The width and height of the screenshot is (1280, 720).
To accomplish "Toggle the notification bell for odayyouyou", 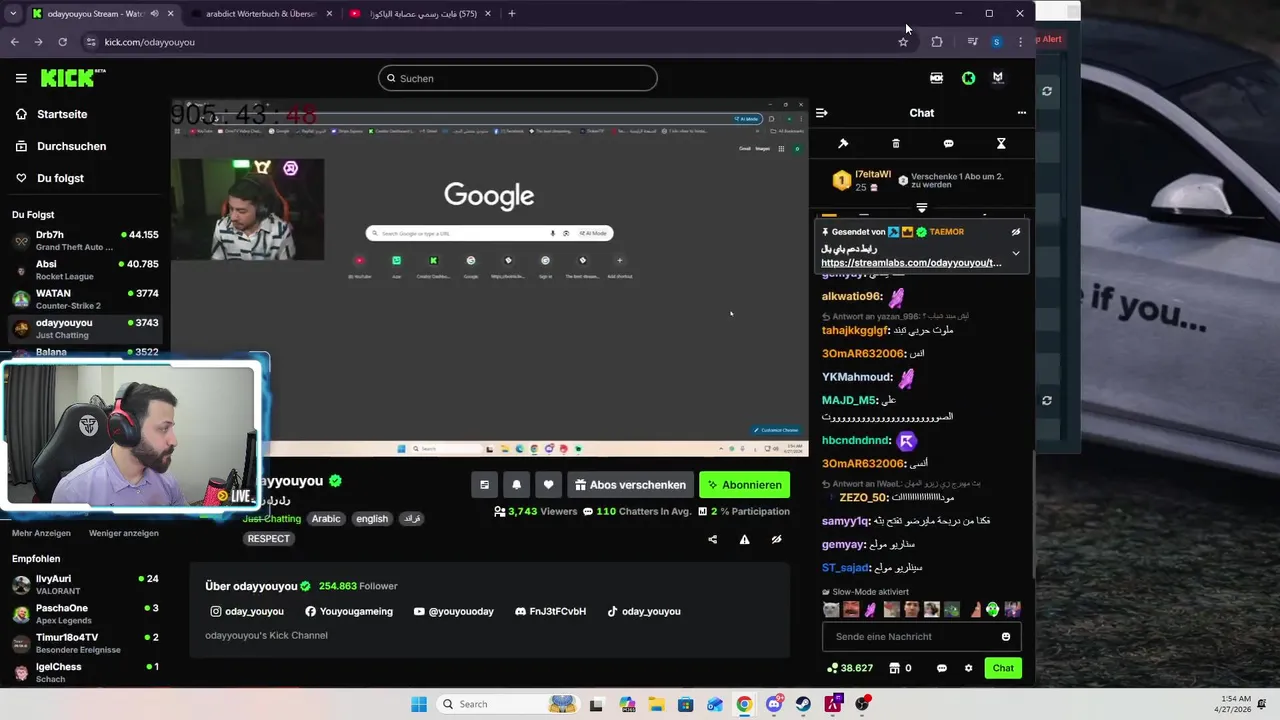I will [x=516, y=485].
